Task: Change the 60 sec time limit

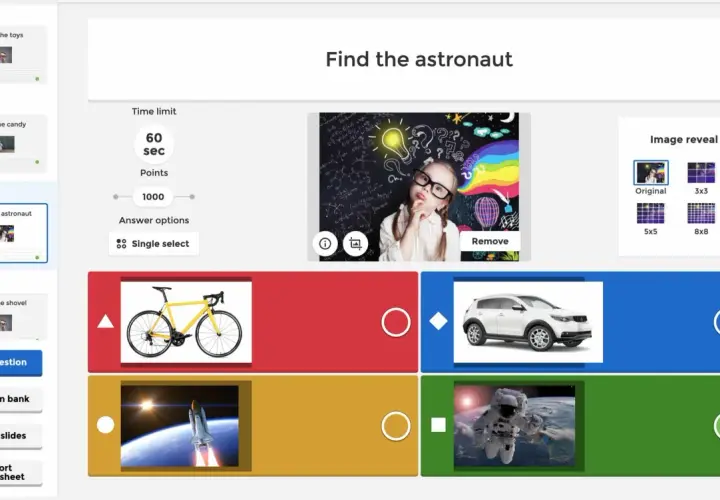Action: tap(154, 144)
